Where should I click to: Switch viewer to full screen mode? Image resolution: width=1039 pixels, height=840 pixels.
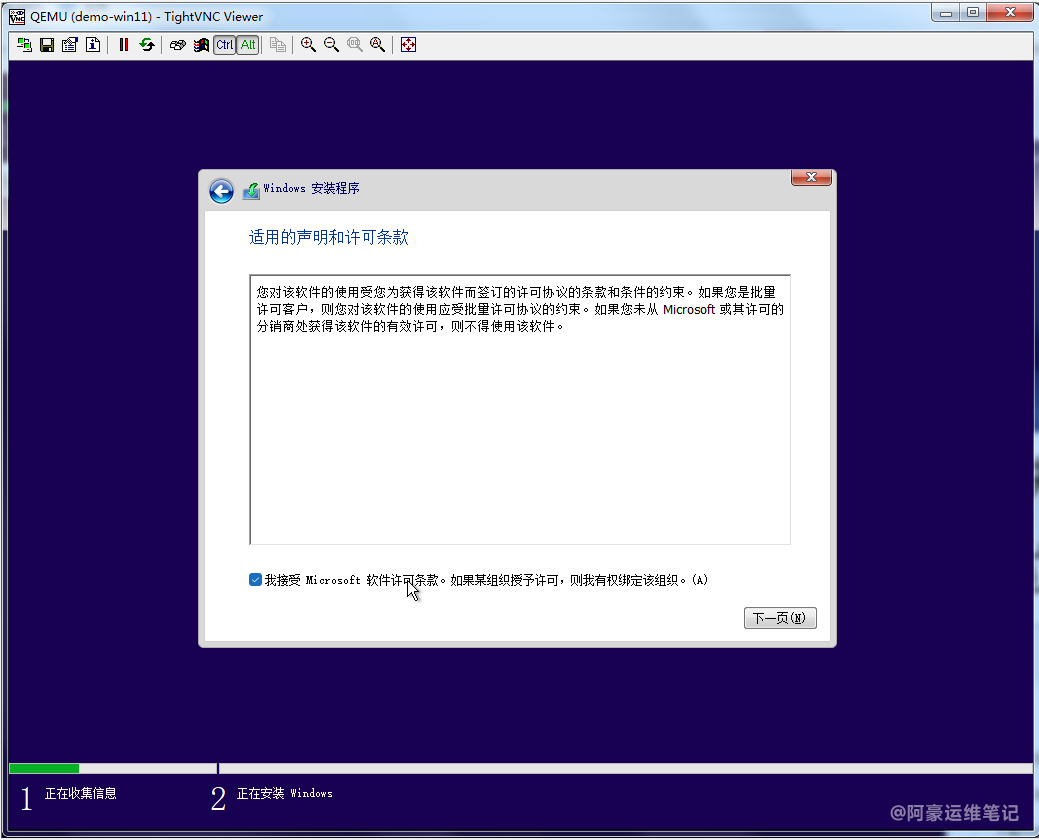pos(408,45)
